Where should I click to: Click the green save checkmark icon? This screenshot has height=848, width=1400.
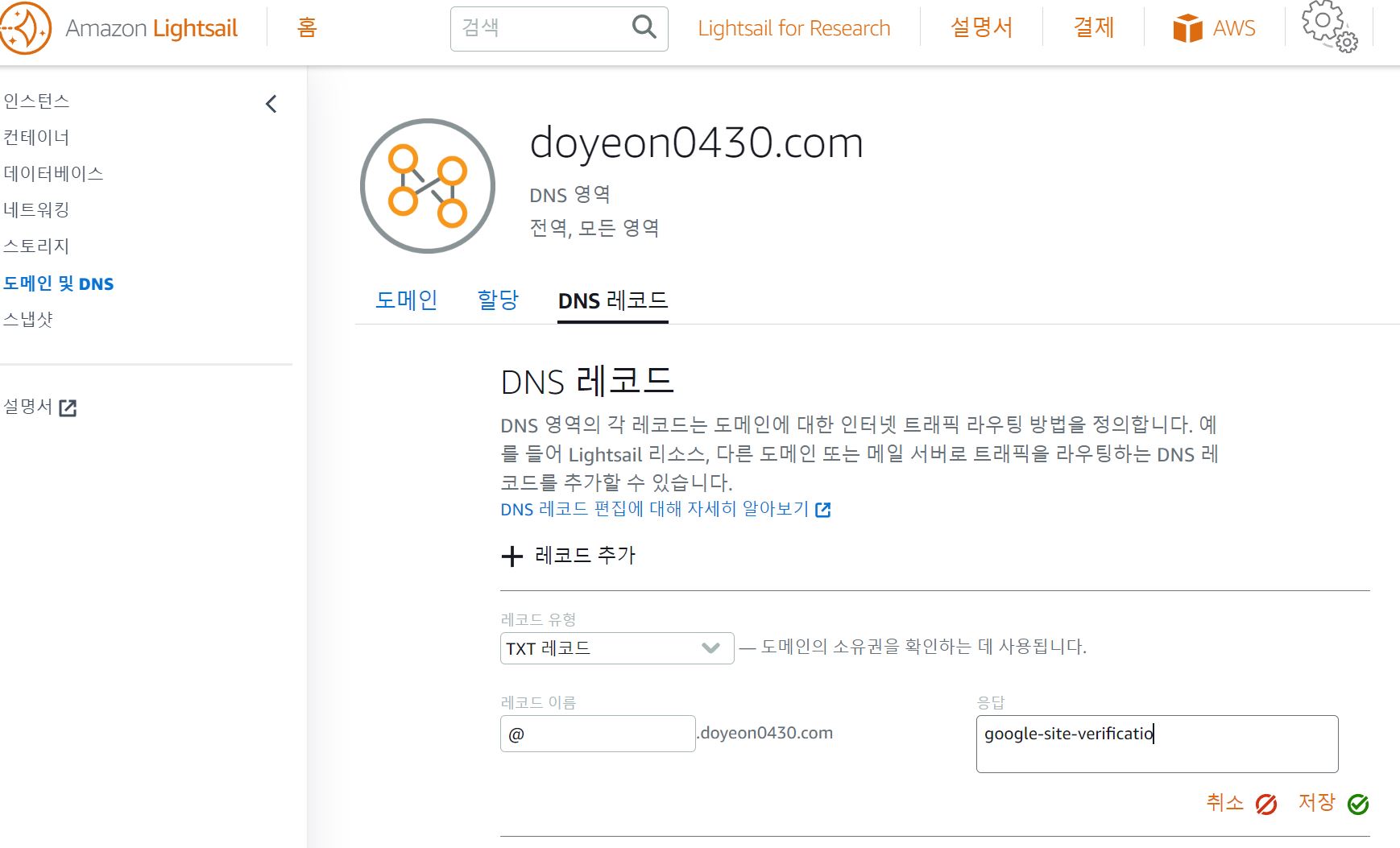point(1358,805)
